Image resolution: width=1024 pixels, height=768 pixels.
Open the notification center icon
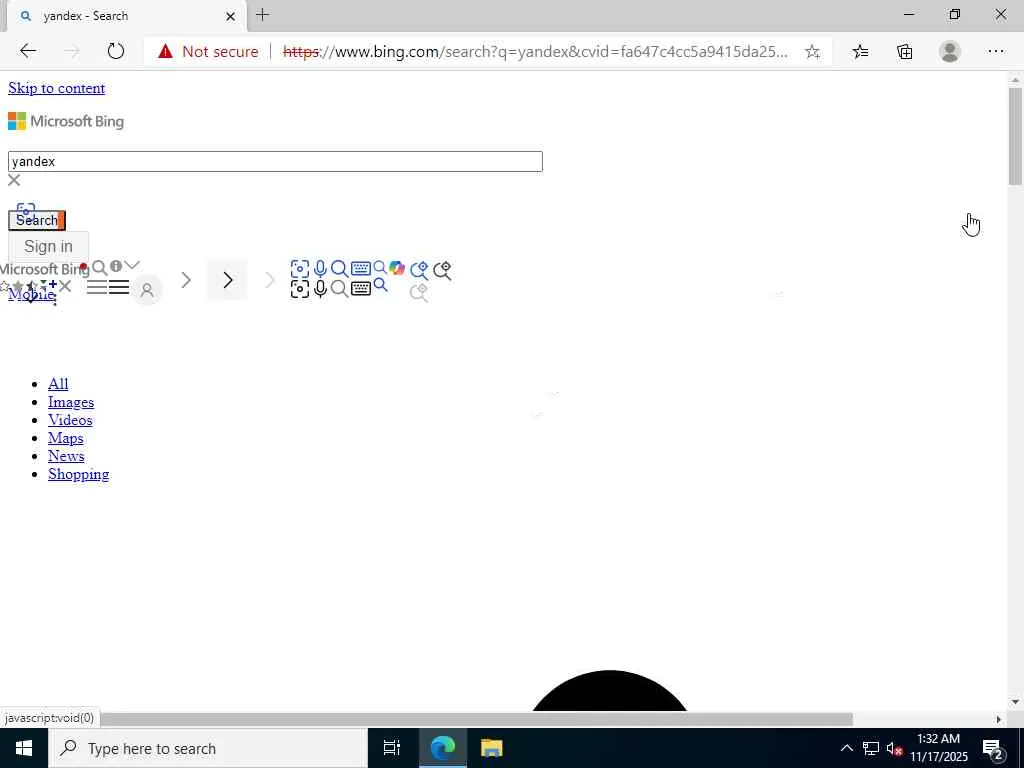pos(992,748)
